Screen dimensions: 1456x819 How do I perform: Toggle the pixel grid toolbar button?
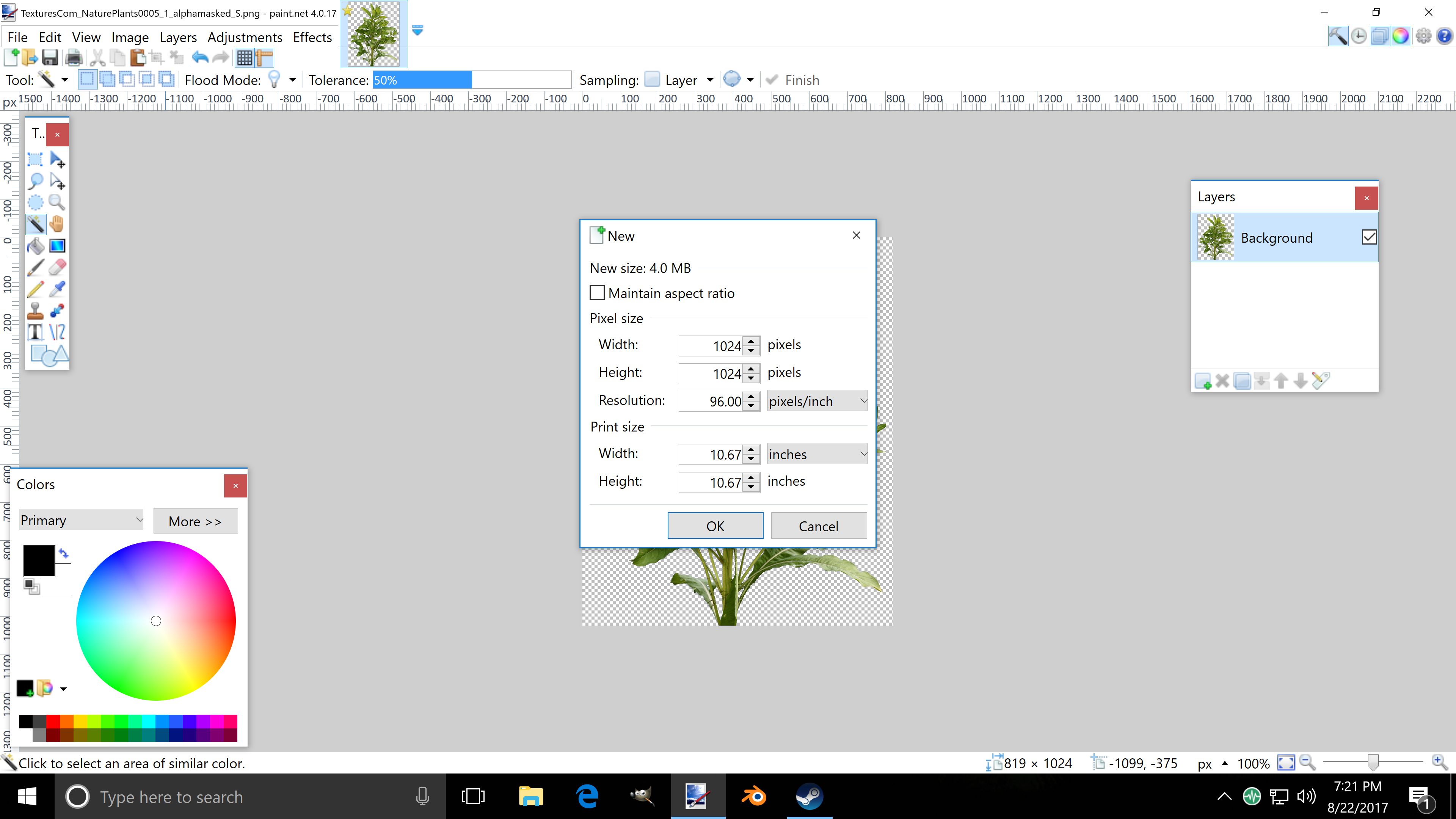244,58
